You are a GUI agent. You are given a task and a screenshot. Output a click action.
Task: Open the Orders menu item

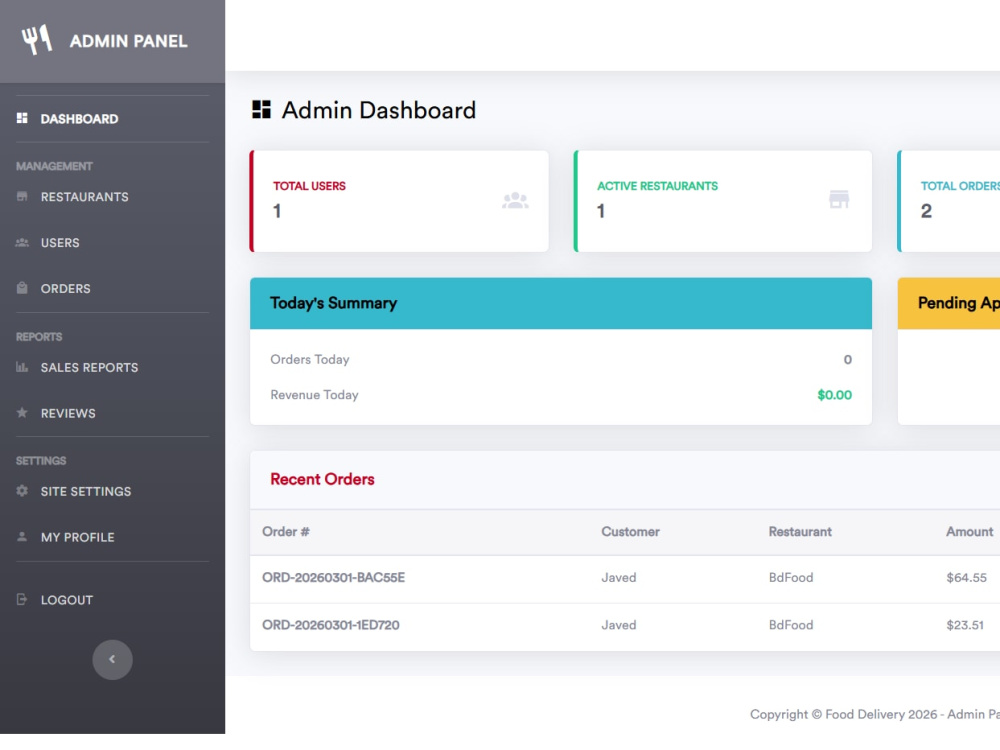[x=112, y=289]
